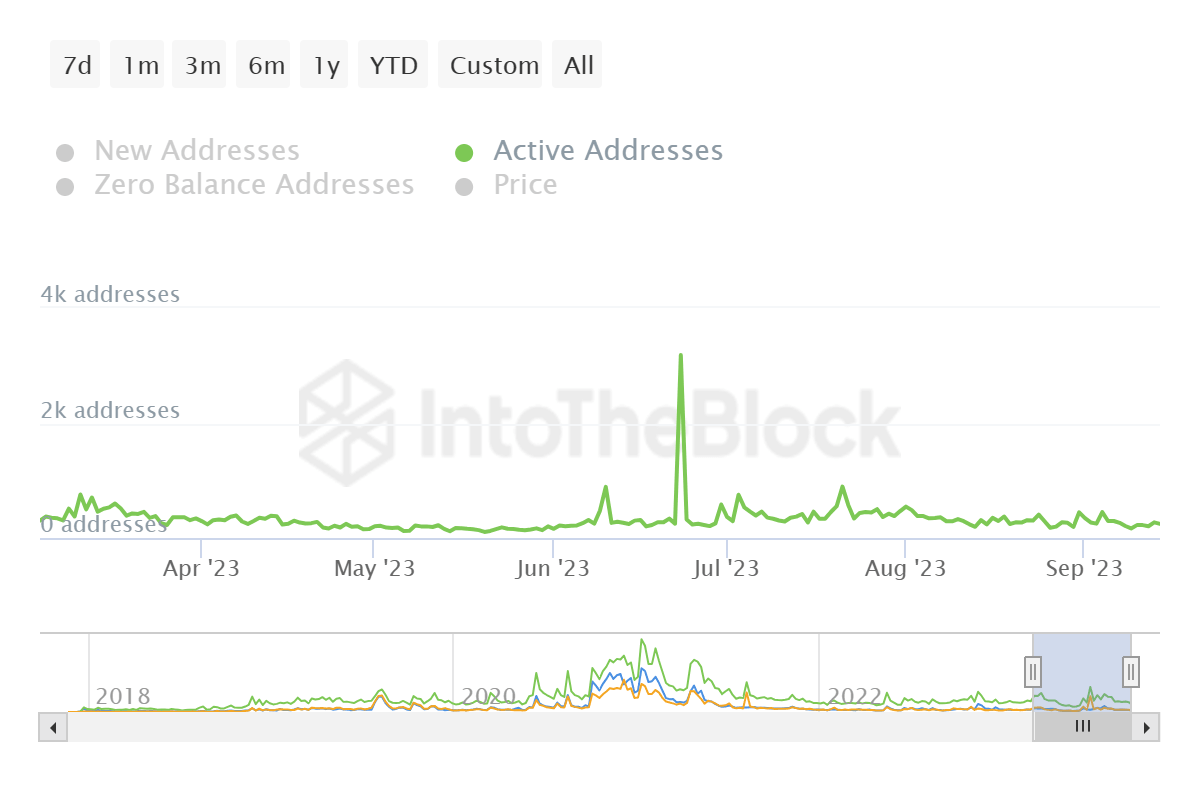
Task: Select the right range selector handle
Action: 1129,672
